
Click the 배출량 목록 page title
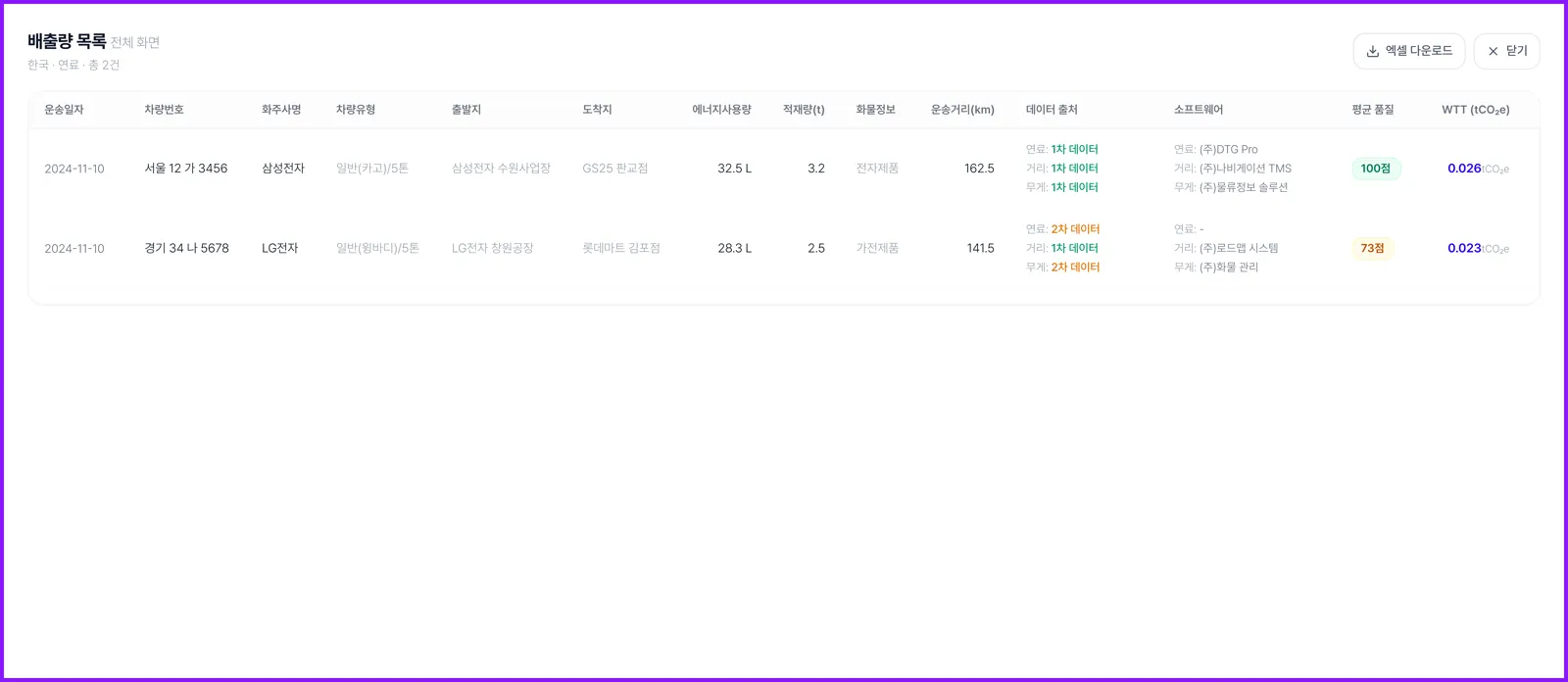coord(67,41)
